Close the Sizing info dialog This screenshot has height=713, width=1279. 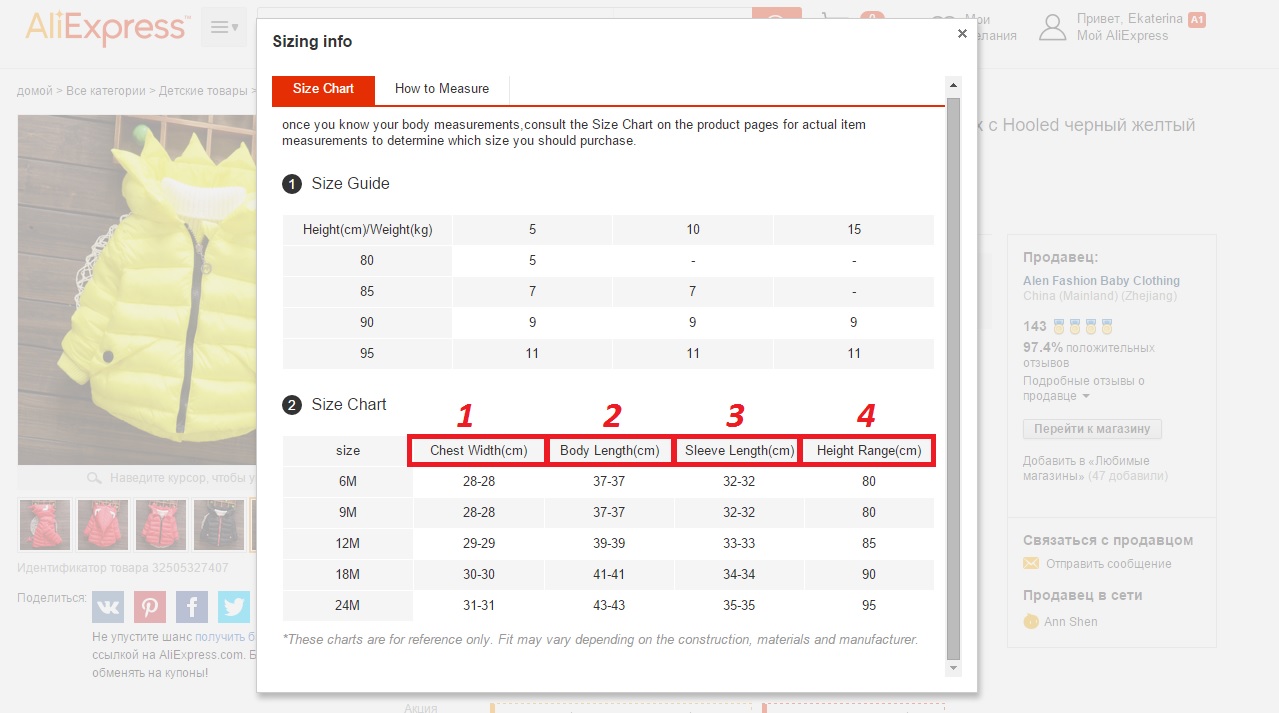[x=962, y=33]
